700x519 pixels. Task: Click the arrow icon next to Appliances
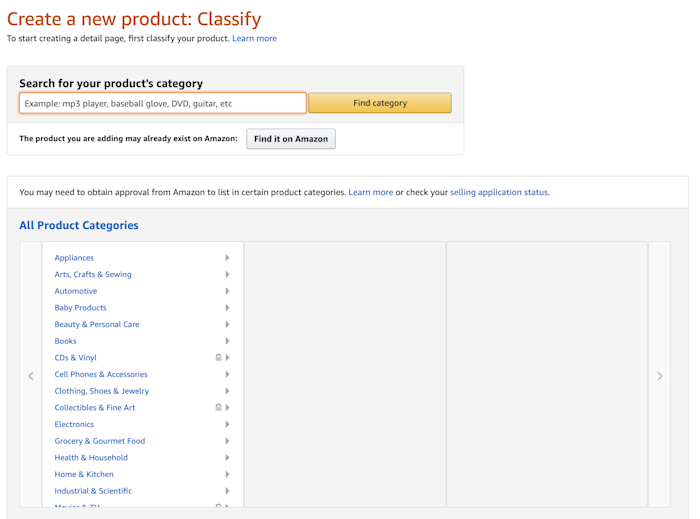[228, 258]
